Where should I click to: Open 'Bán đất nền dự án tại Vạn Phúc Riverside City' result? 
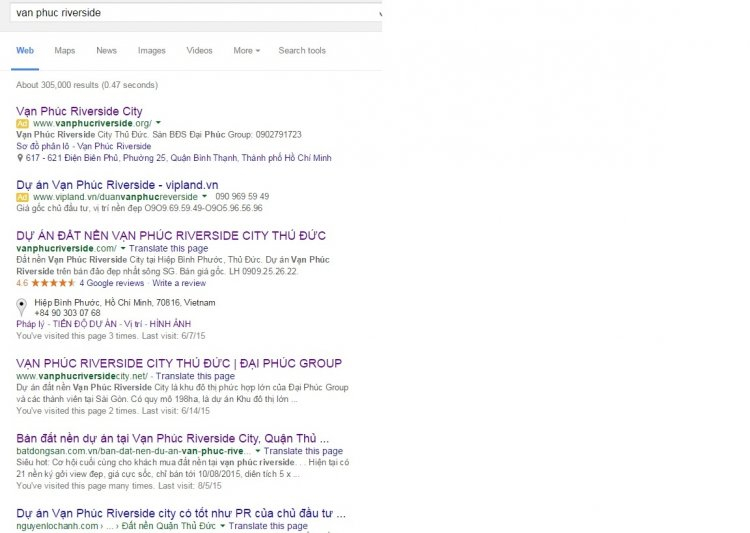click(172, 438)
